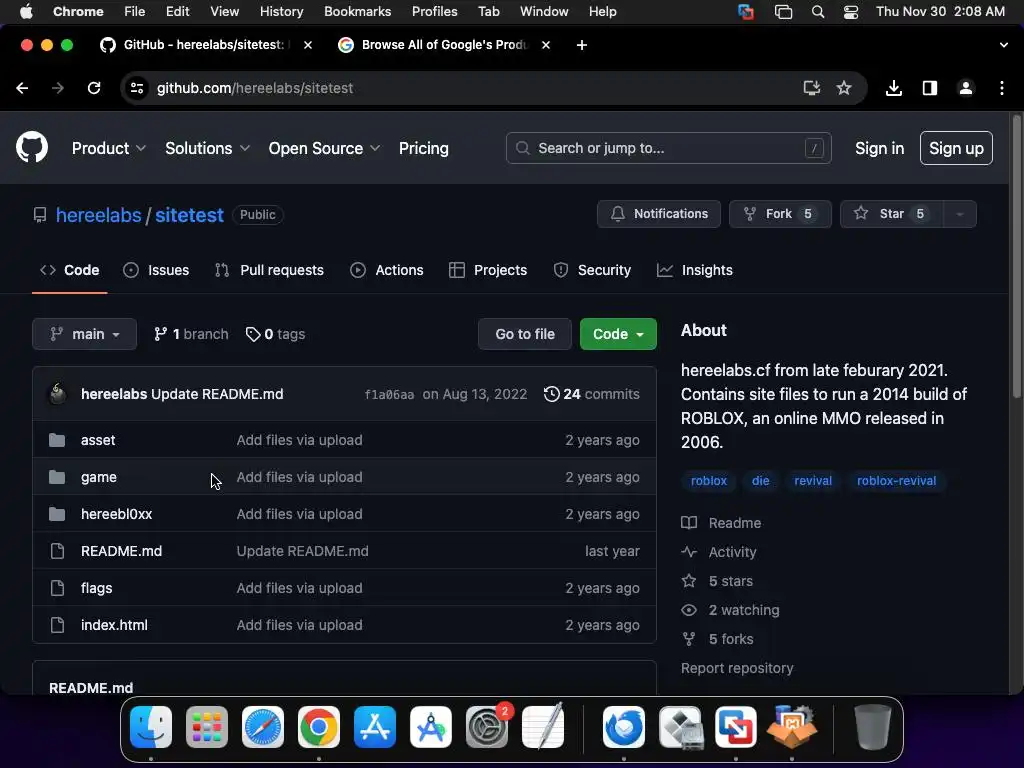Screen dimensions: 1024x768
Task: Click Report repository link
Action: coord(737,668)
